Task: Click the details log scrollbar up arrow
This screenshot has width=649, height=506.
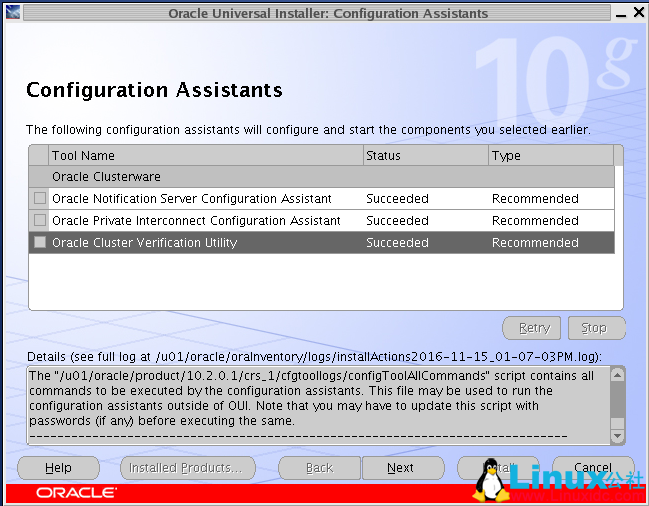Action: (617, 375)
